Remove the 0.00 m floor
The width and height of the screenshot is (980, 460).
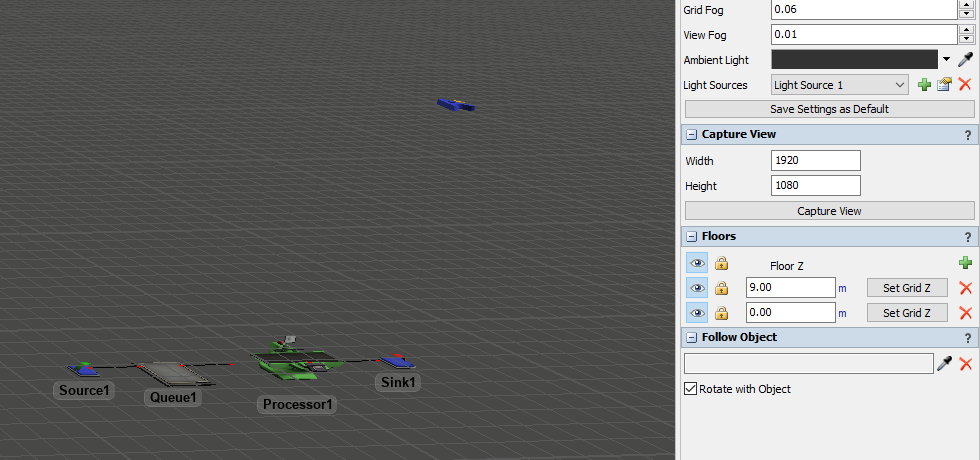(966, 312)
